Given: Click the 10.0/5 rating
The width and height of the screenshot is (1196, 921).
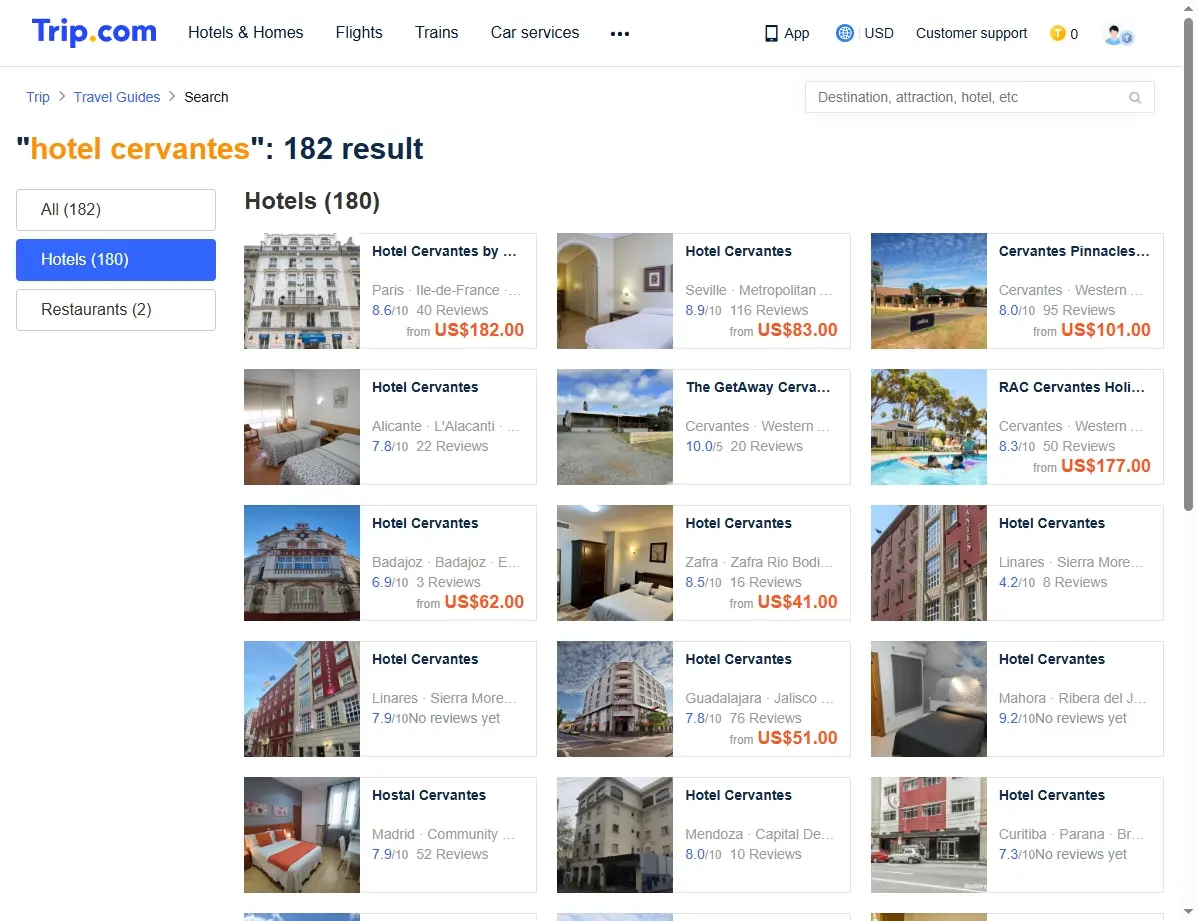Looking at the screenshot, I should pos(703,446).
